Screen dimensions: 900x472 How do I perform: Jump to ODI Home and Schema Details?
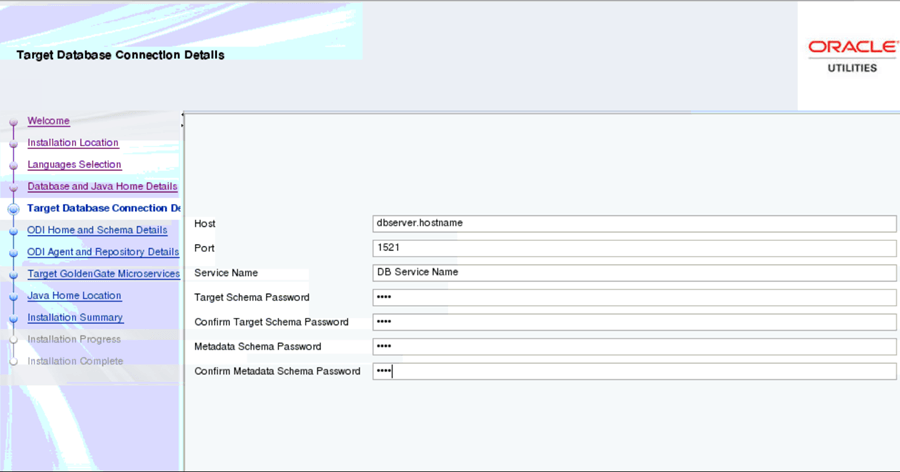pos(98,230)
